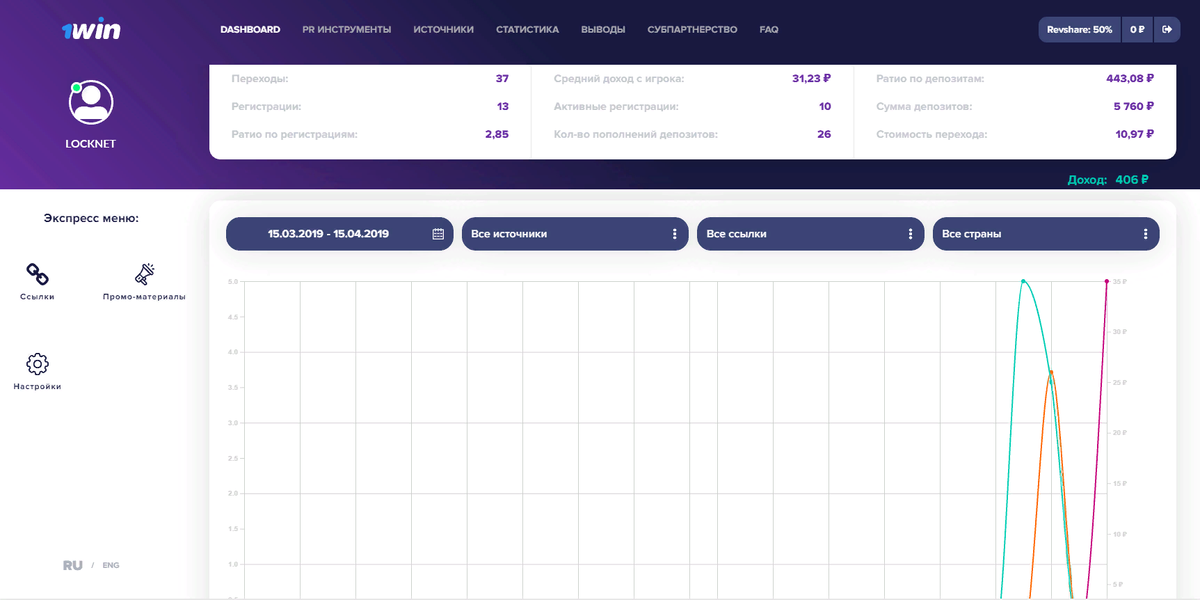
Task: Click the Доход: 406 ₽ label
Action: click(1108, 180)
